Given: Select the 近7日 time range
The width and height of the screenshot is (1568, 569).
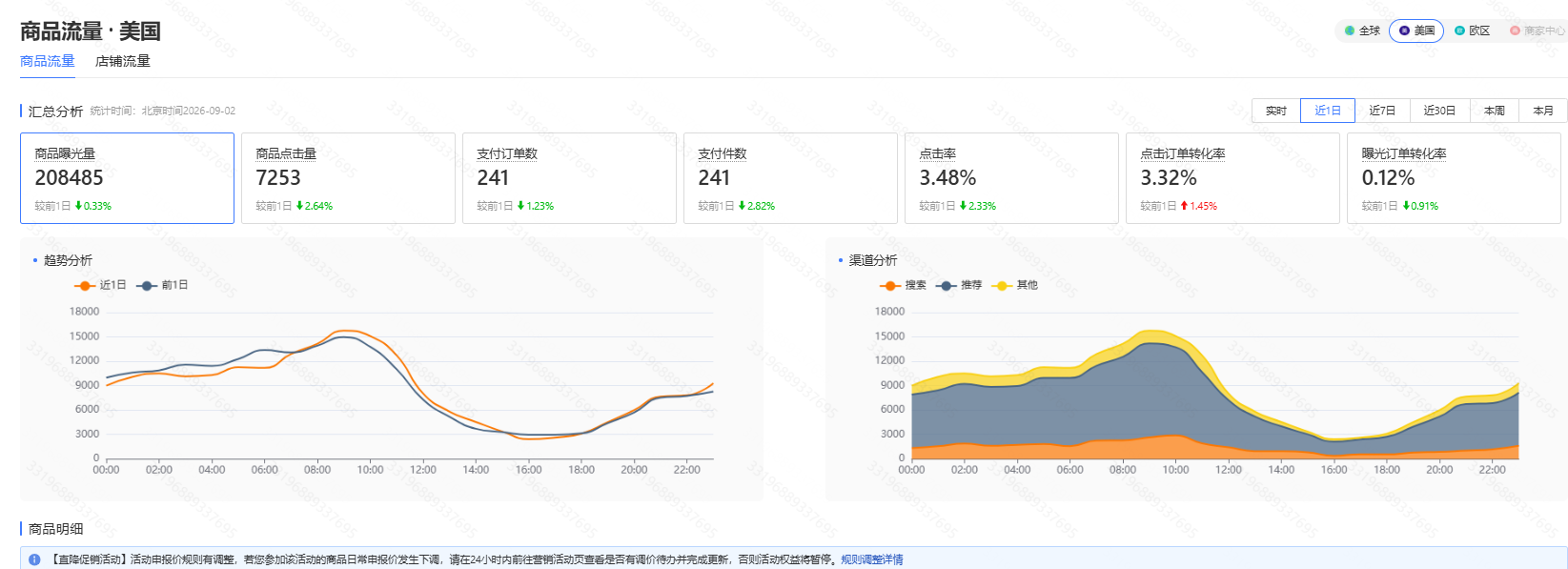Looking at the screenshot, I should click(x=1382, y=111).
